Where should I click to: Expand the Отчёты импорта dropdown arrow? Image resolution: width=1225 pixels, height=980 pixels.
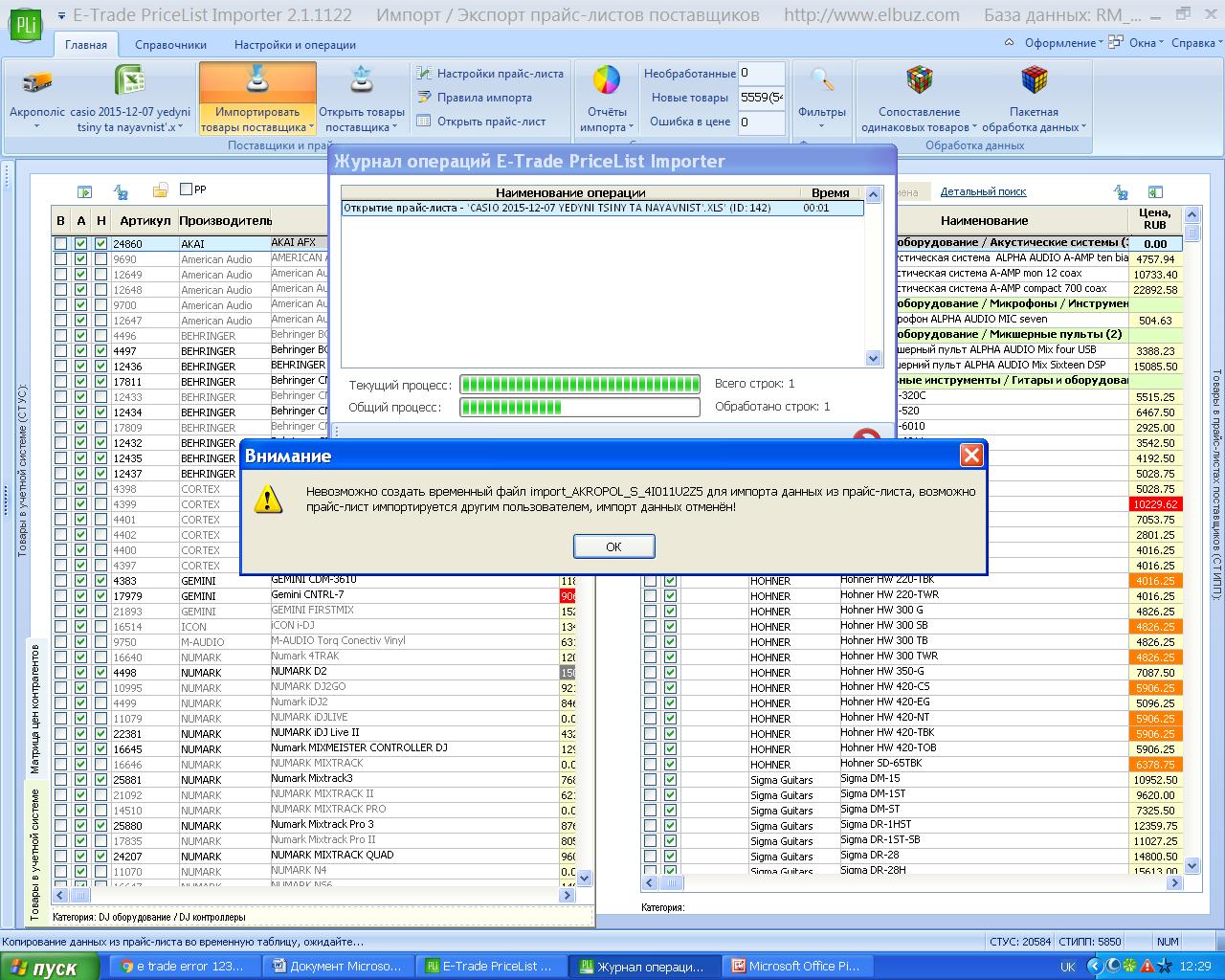[x=631, y=127]
